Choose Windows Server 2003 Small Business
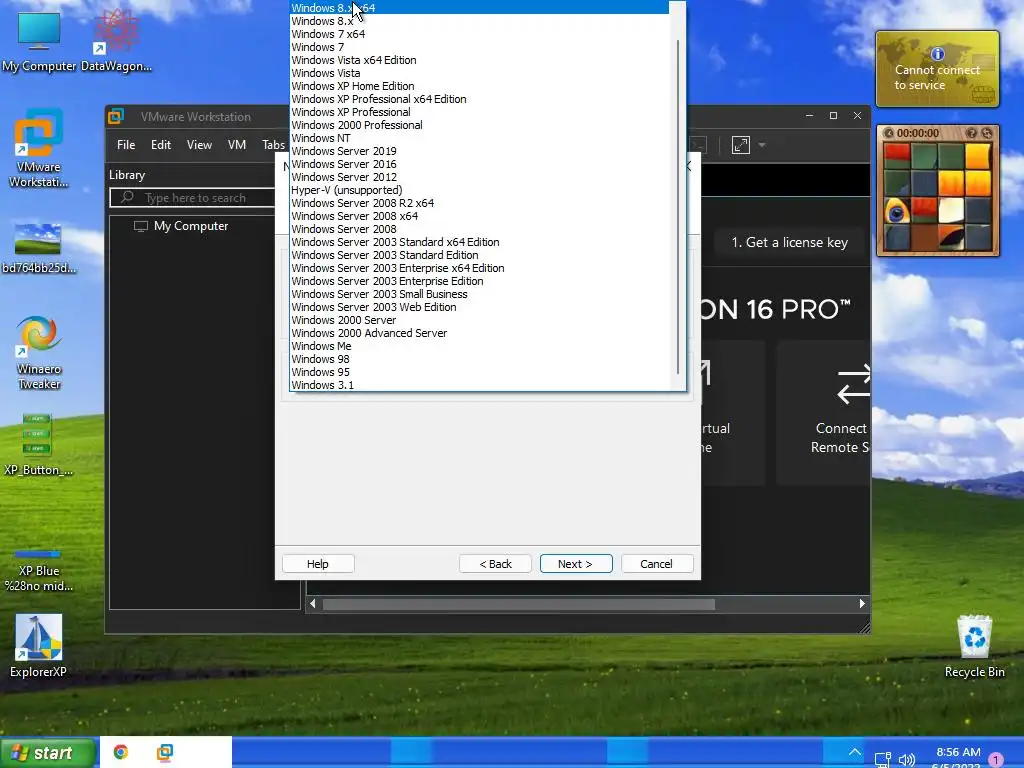1024x768 pixels. (479, 294)
